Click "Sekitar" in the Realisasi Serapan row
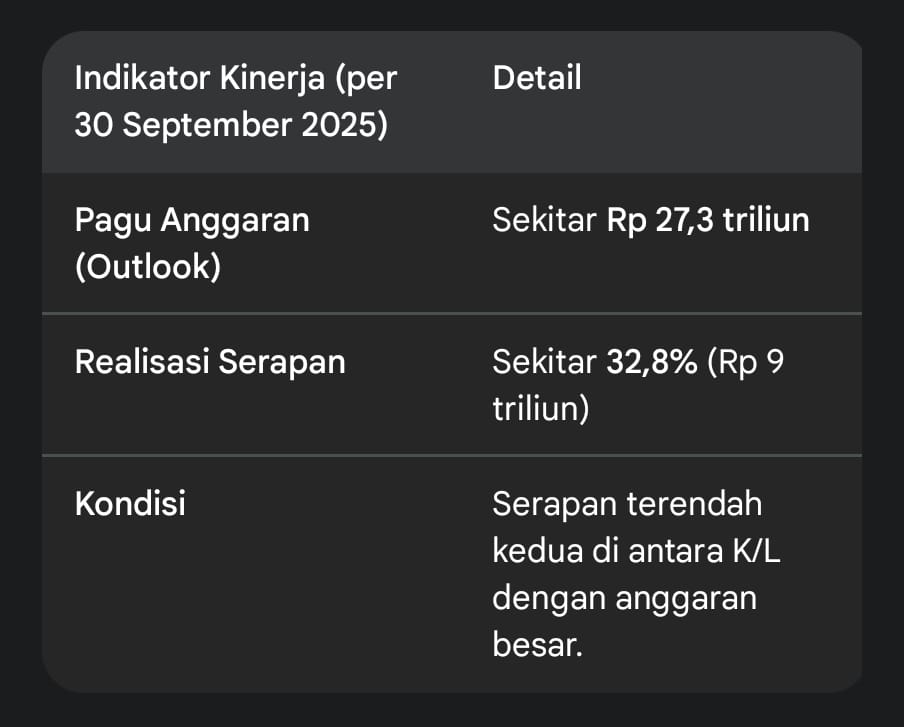The image size is (904, 727). coord(544,361)
